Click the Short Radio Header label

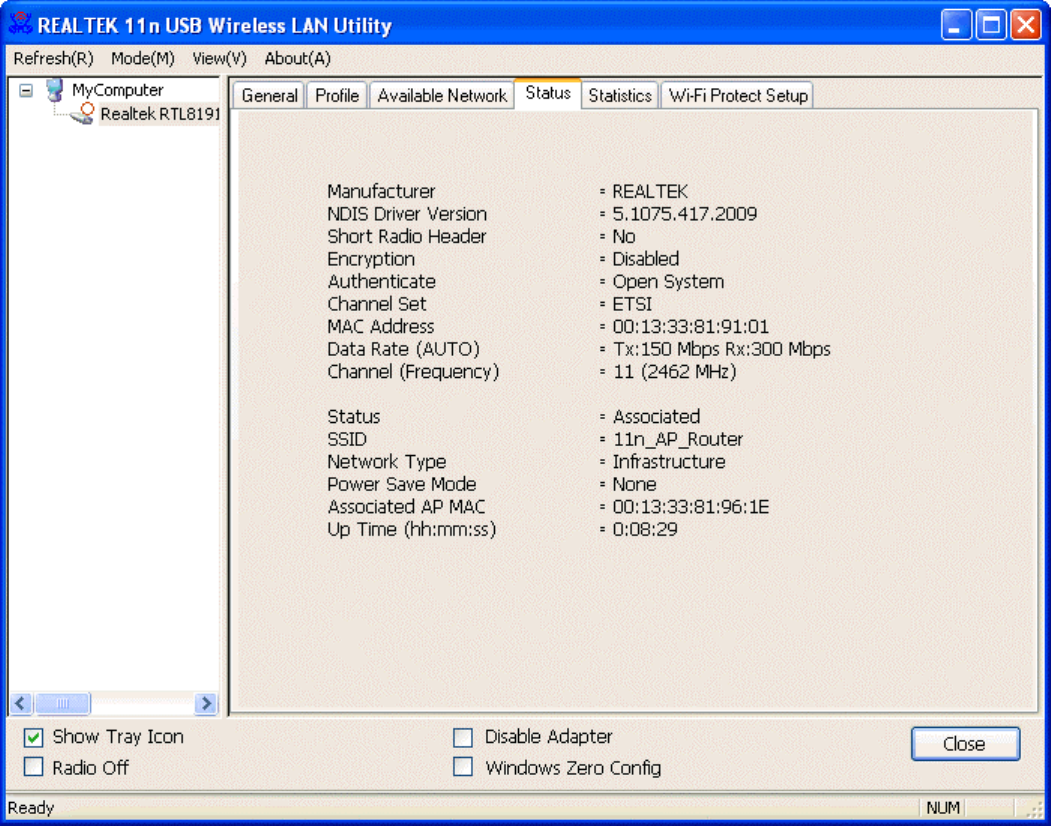(406, 236)
